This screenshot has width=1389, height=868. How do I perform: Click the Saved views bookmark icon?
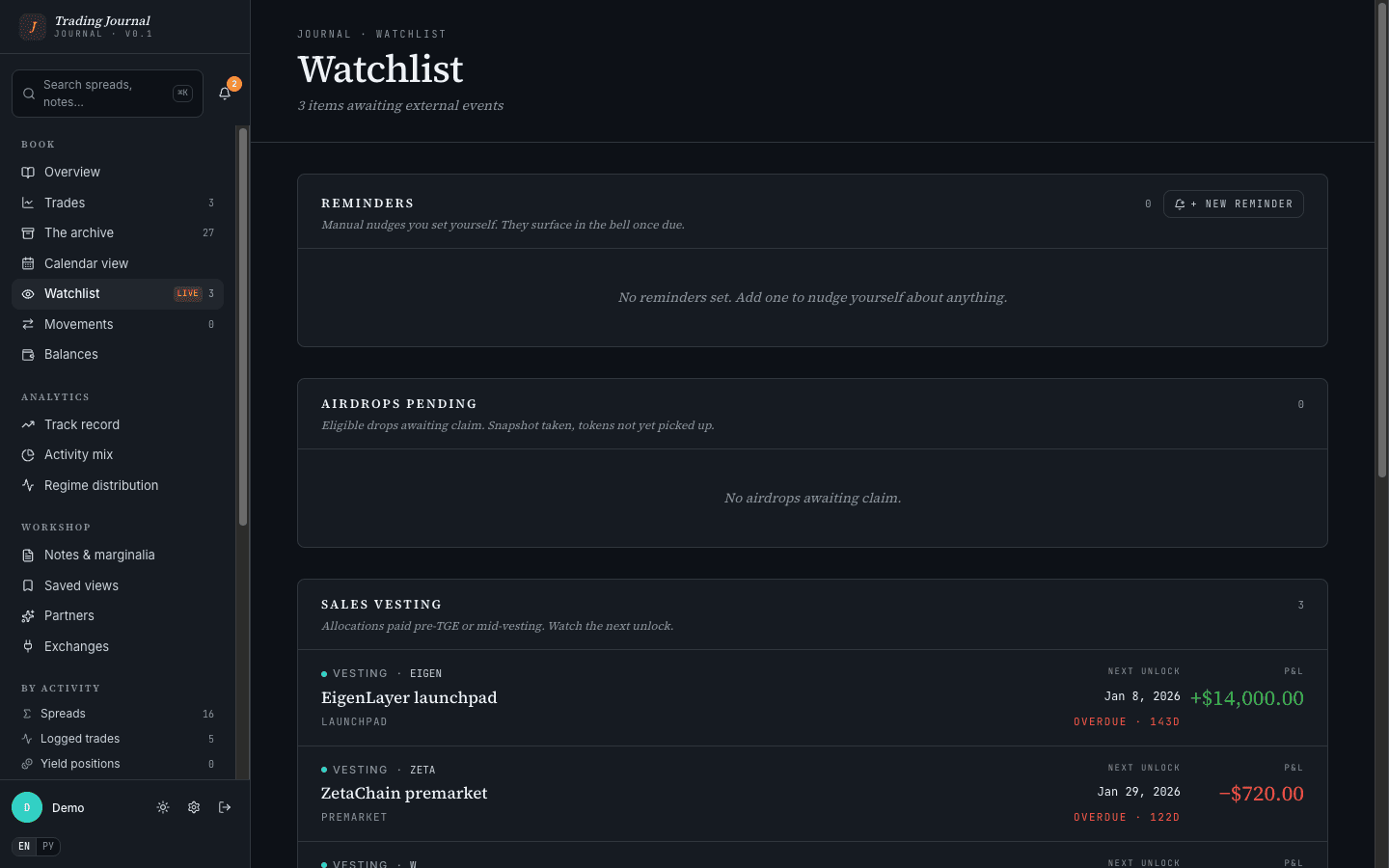point(28,585)
